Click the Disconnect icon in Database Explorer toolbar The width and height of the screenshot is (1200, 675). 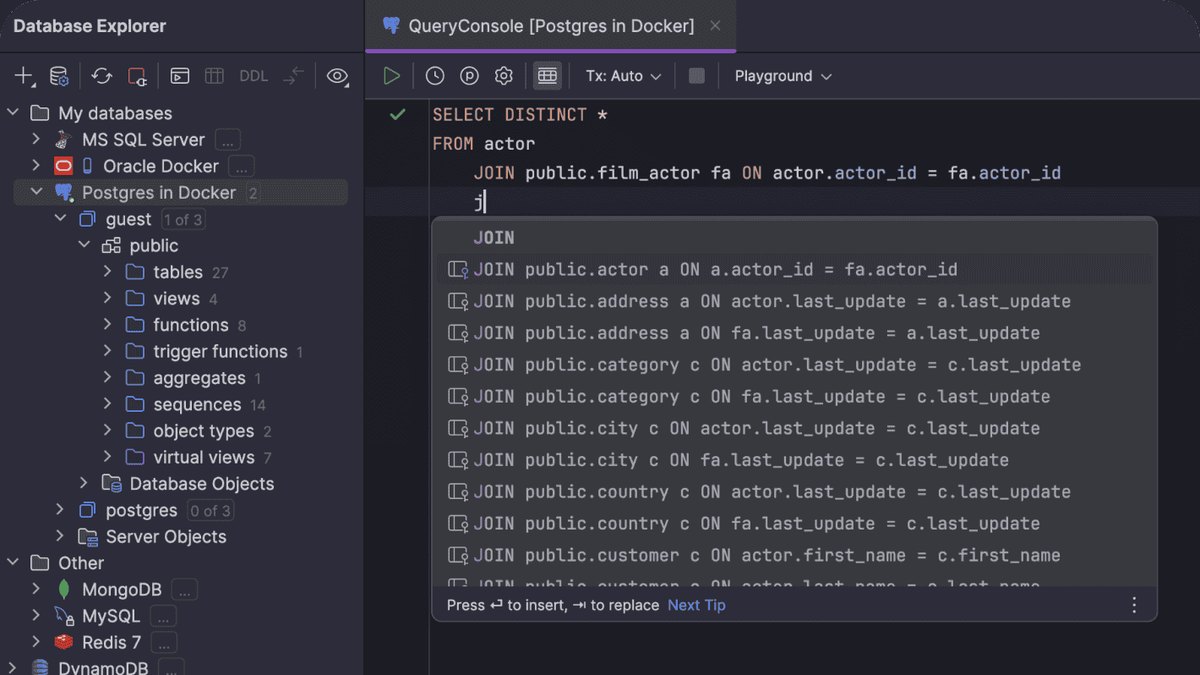137,76
